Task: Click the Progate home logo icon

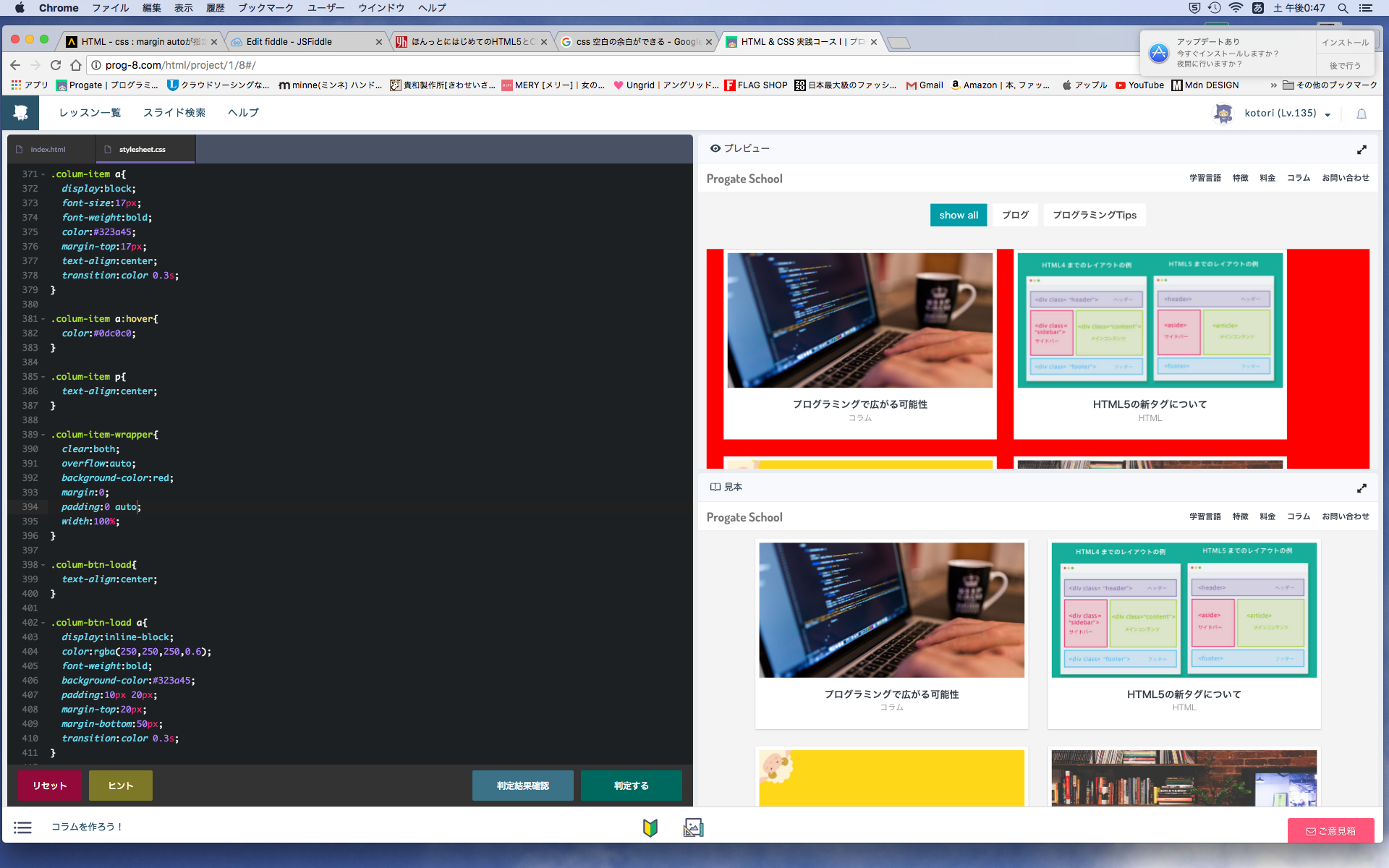Action: (x=20, y=113)
